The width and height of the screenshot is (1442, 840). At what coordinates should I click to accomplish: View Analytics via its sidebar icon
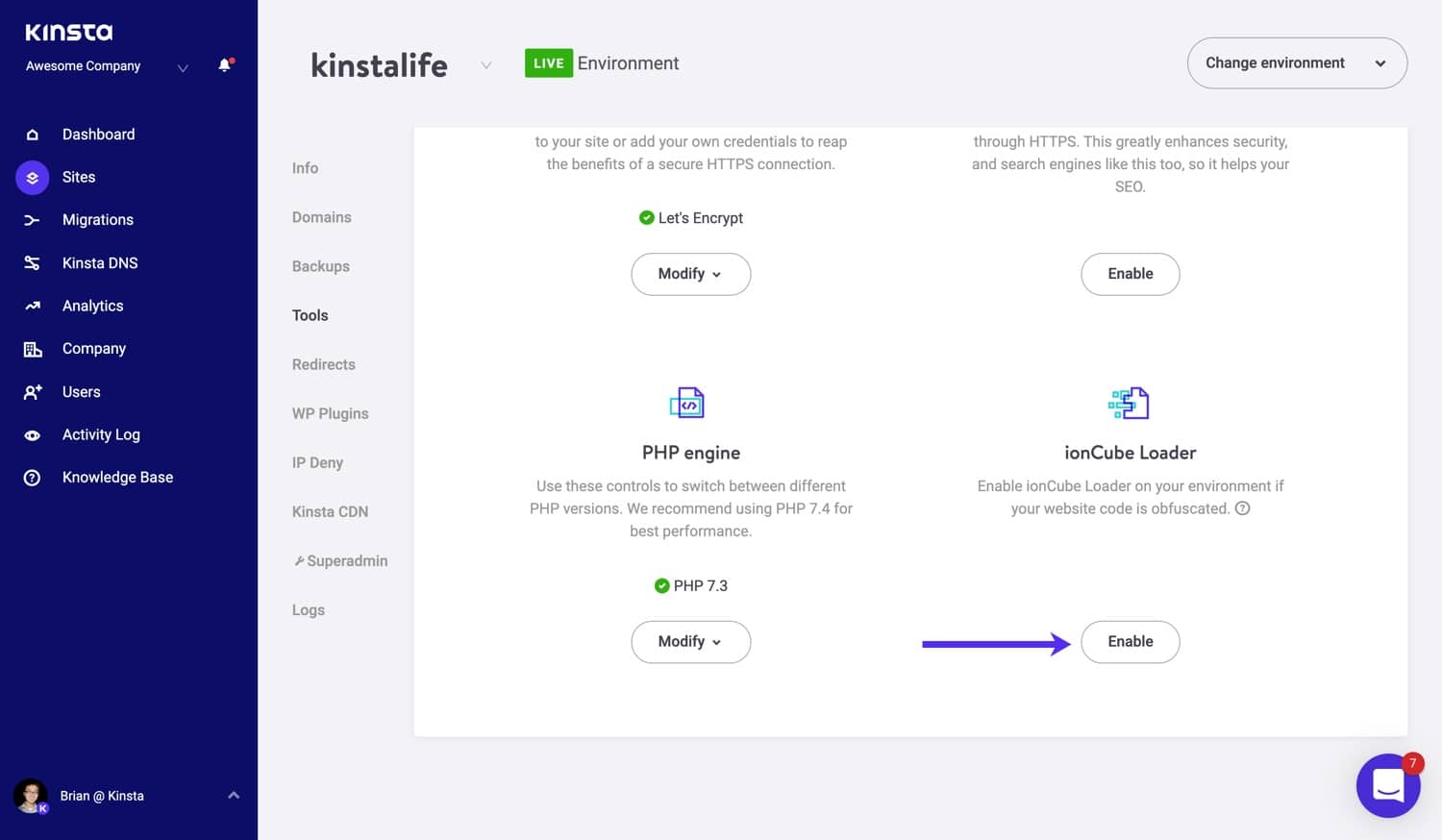coord(32,306)
